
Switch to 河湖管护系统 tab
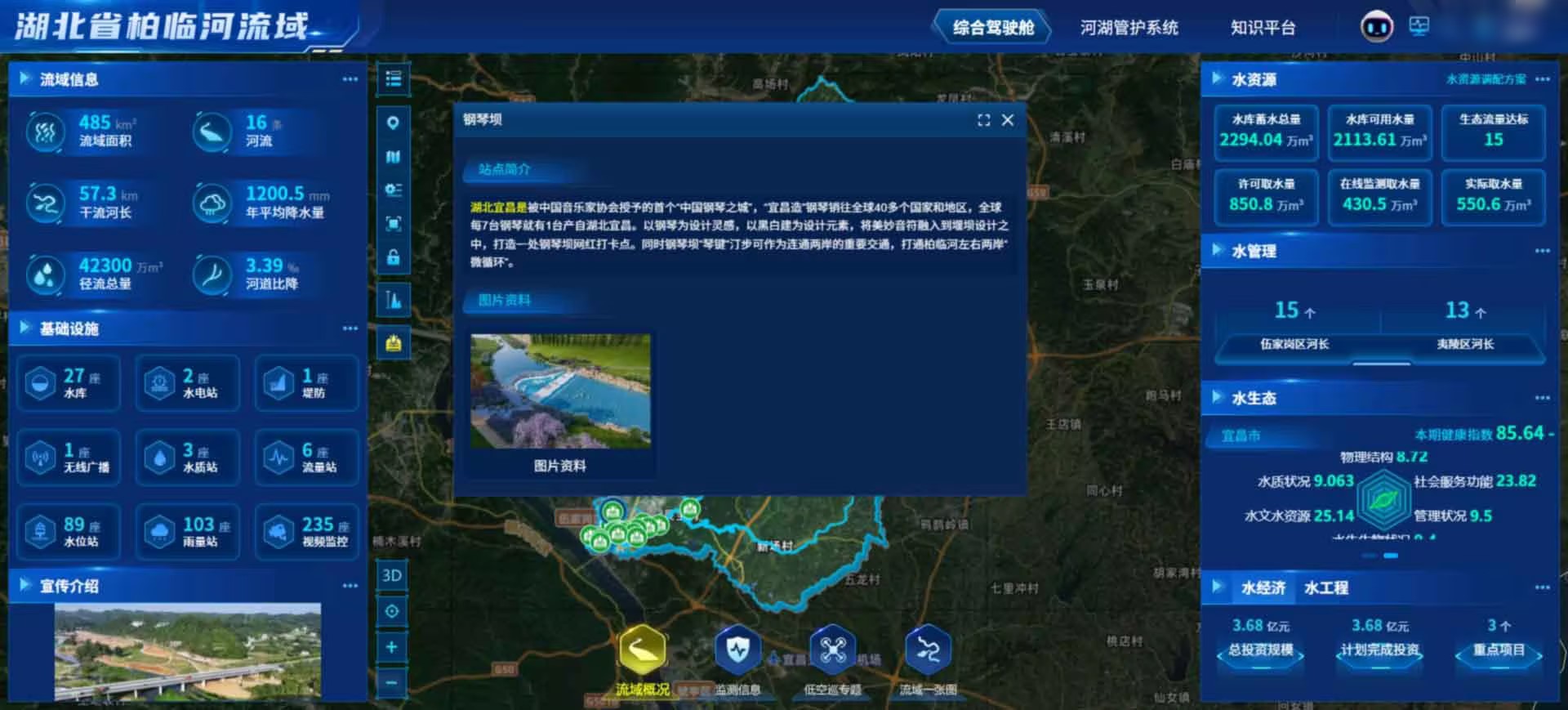[x=1129, y=28]
